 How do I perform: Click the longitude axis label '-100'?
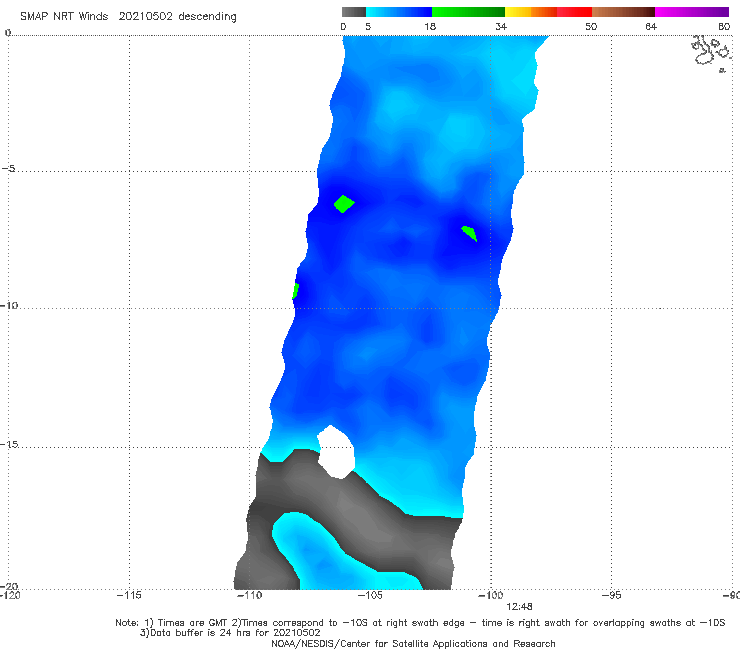click(491, 595)
